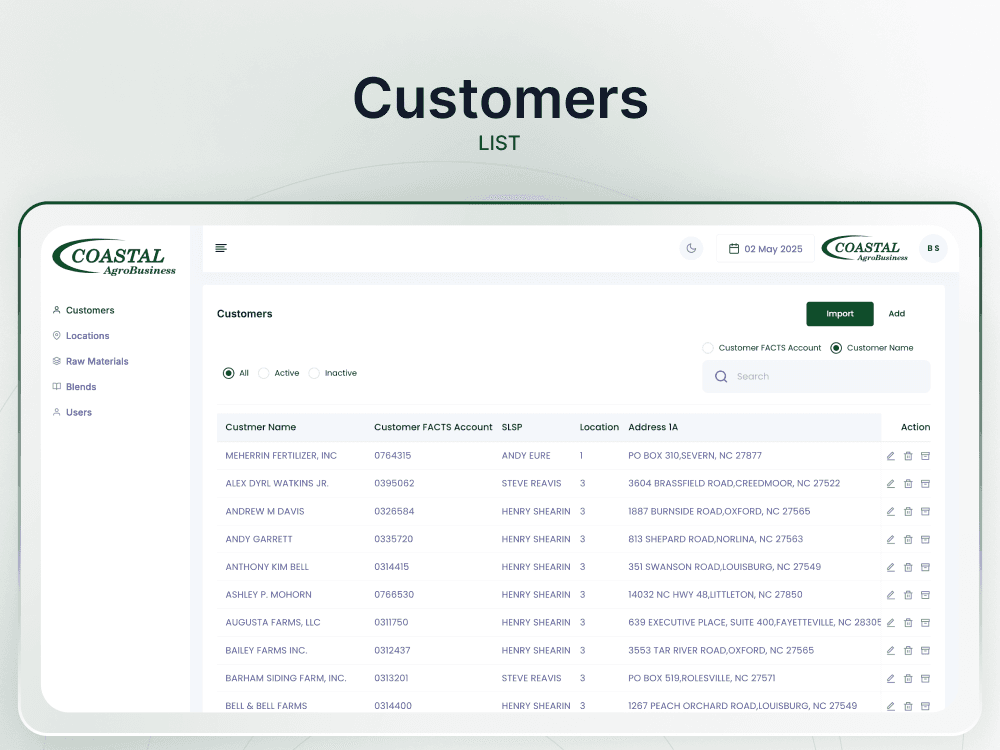This screenshot has width=1000, height=750.
Task: Choose Customer Name search option
Action: pyautogui.click(x=836, y=348)
